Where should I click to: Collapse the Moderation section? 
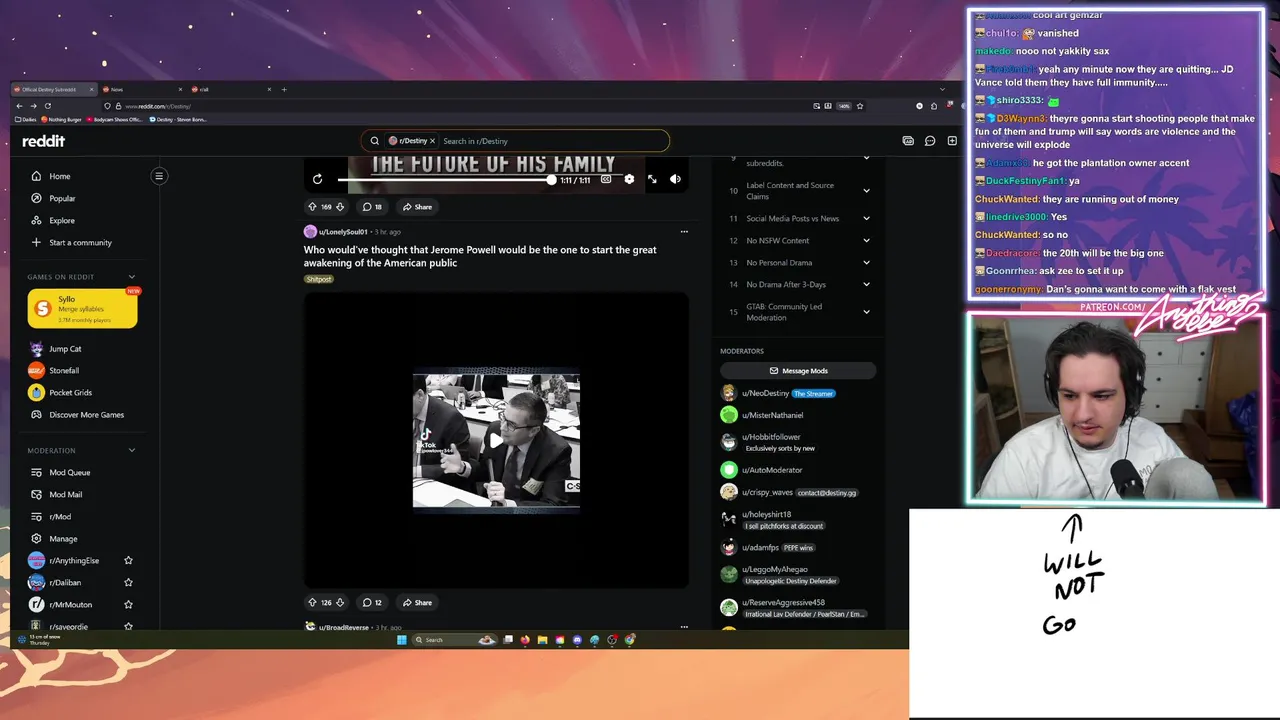coord(131,450)
